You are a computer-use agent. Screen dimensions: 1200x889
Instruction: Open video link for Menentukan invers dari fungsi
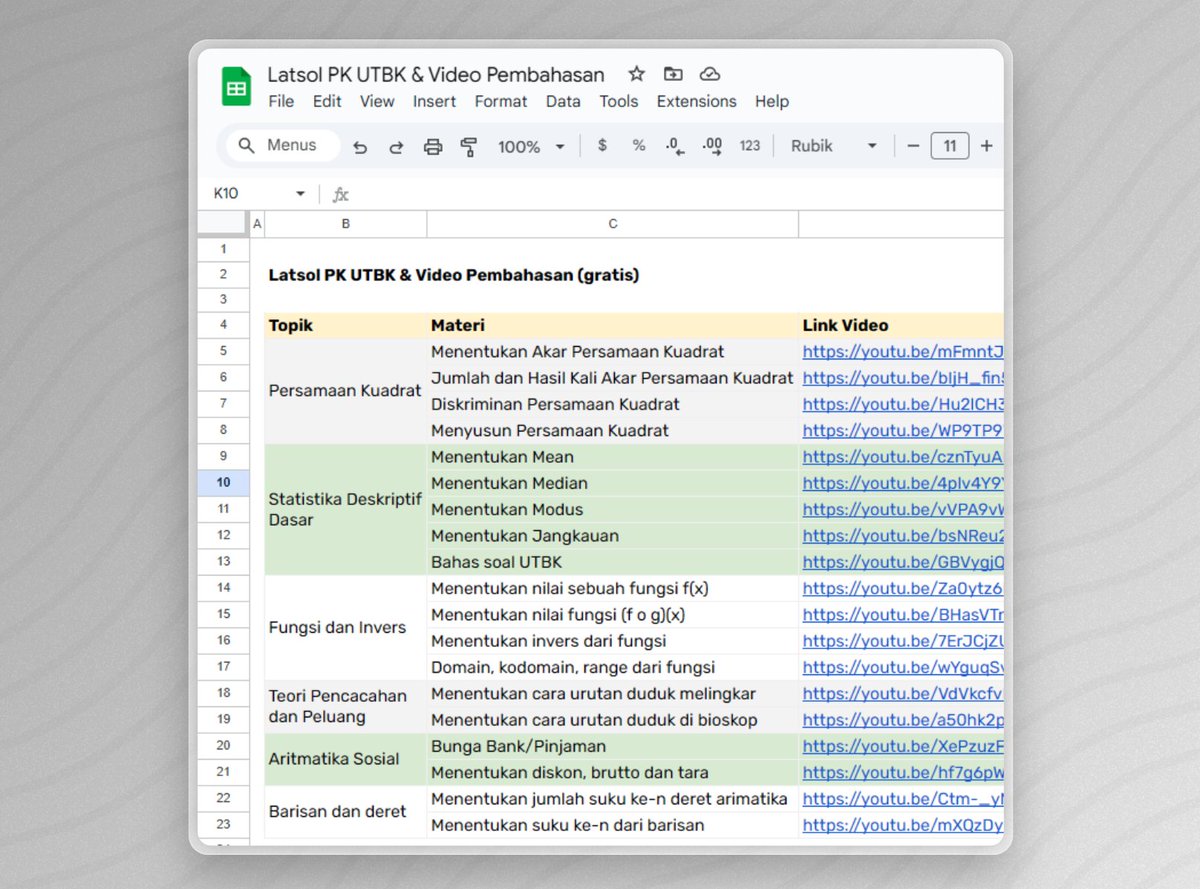pos(903,641)
